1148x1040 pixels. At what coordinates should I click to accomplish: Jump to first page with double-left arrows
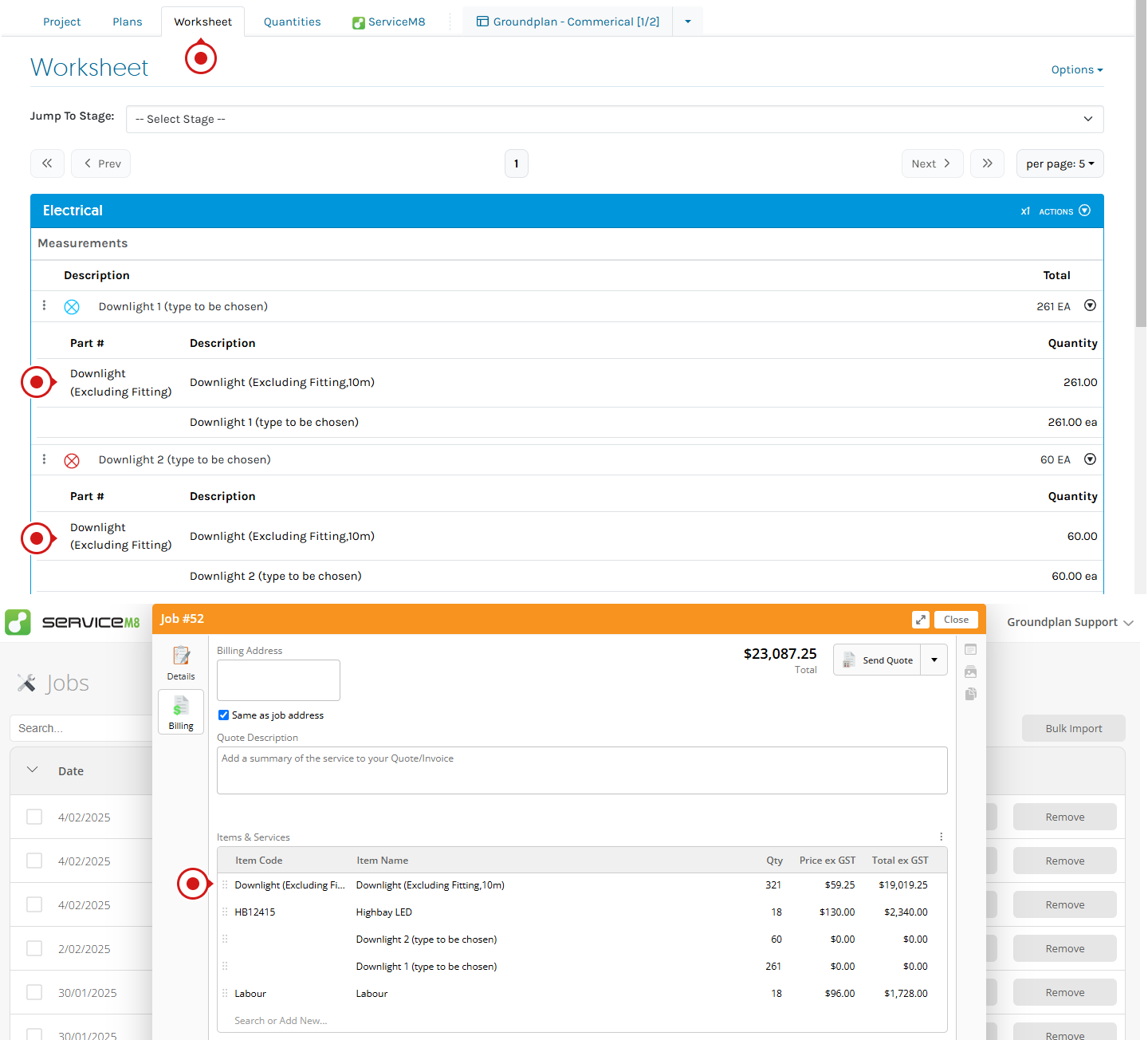47,163
